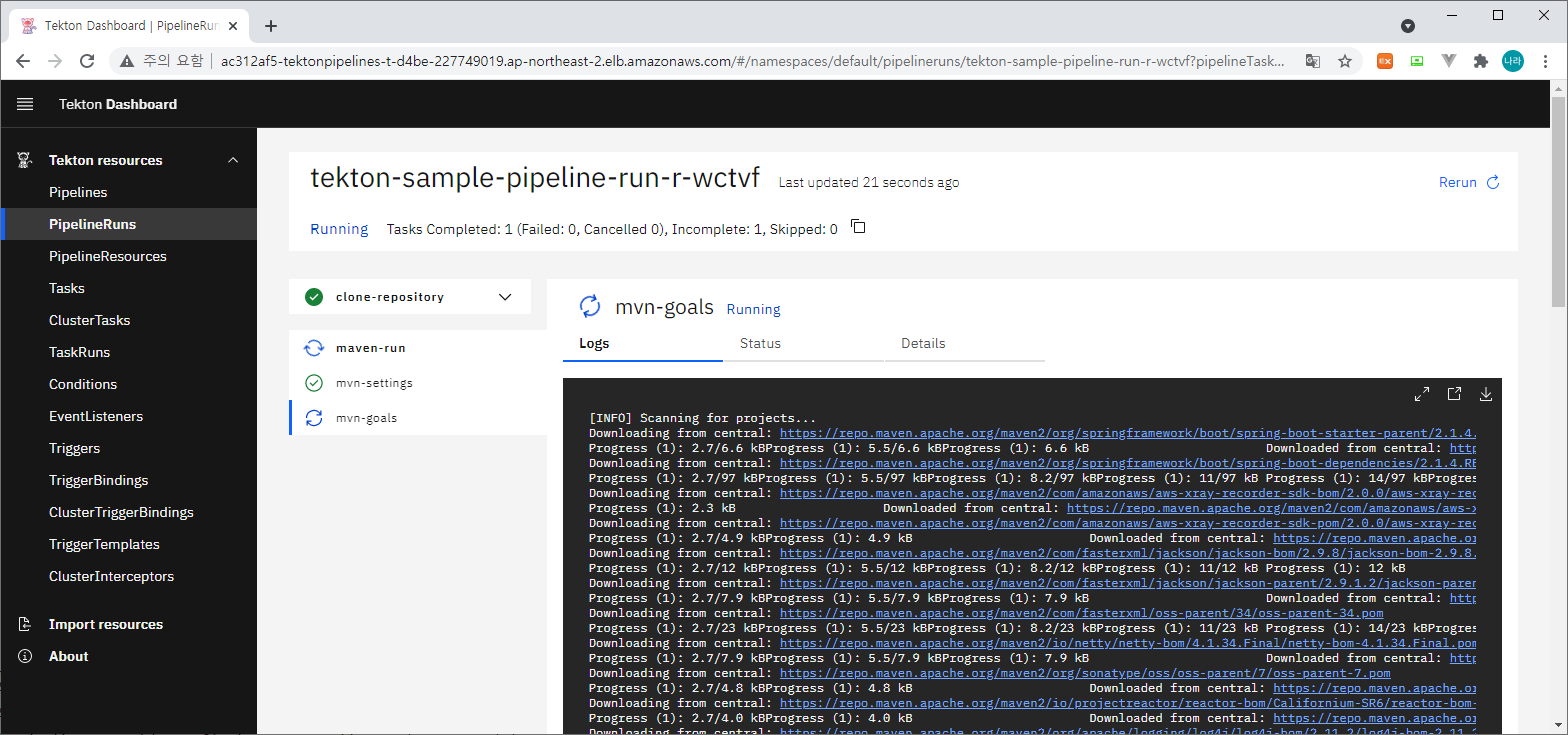Open the About page link
The width and height of the screenshot is (1568, 735).
[69, 656]
